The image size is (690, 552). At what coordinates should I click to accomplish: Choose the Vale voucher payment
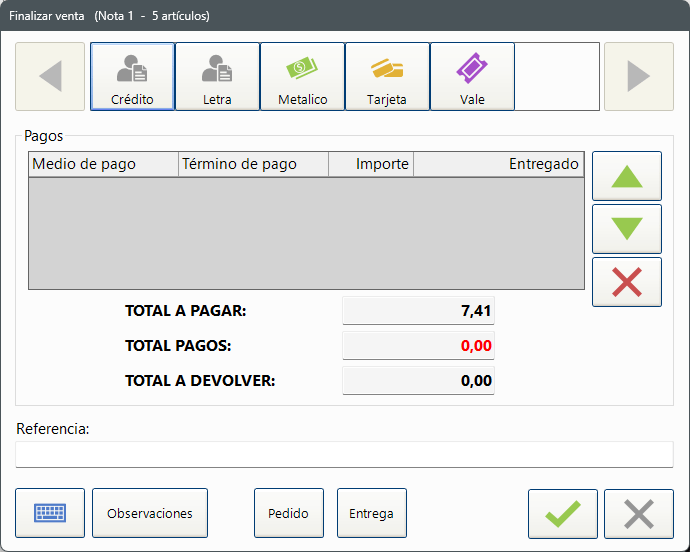pyautogui.click(x=472, y=76)
